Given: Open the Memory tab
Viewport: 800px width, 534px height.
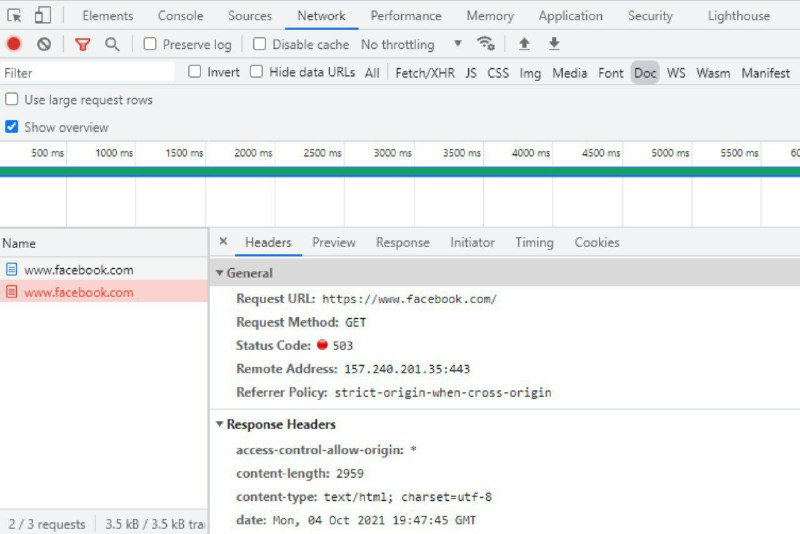Looking at the screenshot, I should (490, 16).
